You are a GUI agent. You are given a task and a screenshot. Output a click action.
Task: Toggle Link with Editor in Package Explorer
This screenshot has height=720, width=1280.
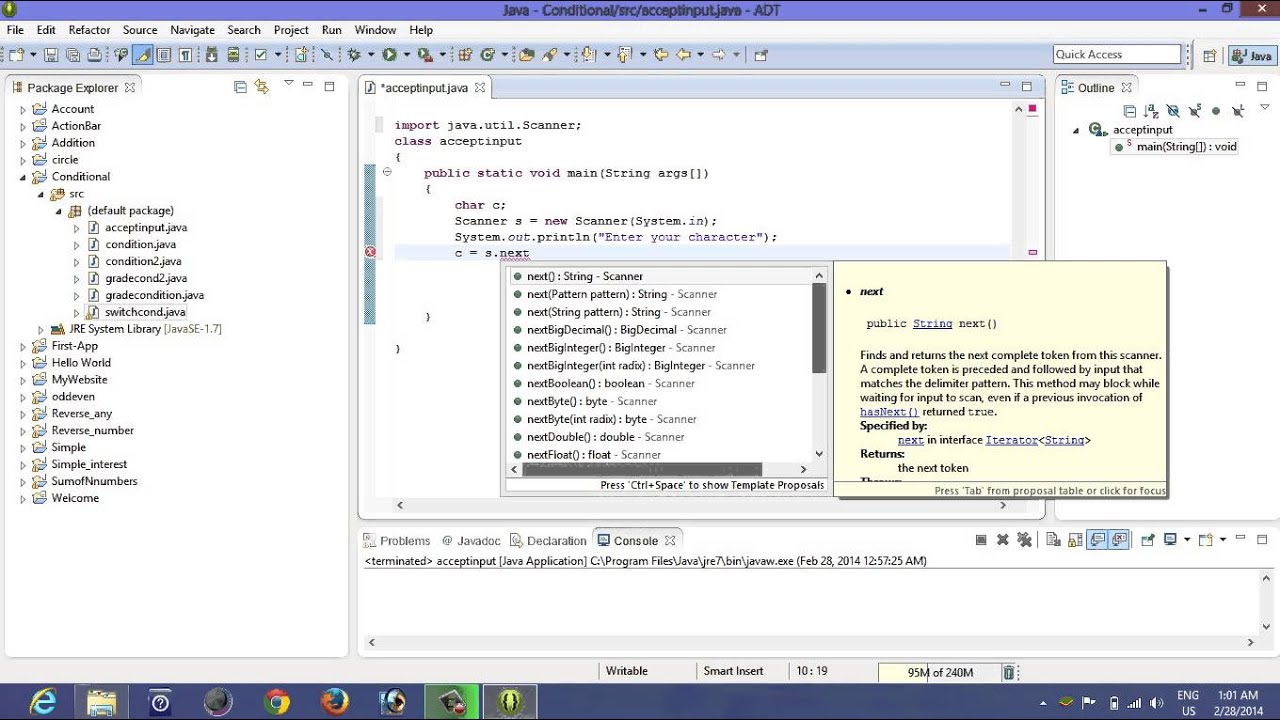(x=262, y=87)
